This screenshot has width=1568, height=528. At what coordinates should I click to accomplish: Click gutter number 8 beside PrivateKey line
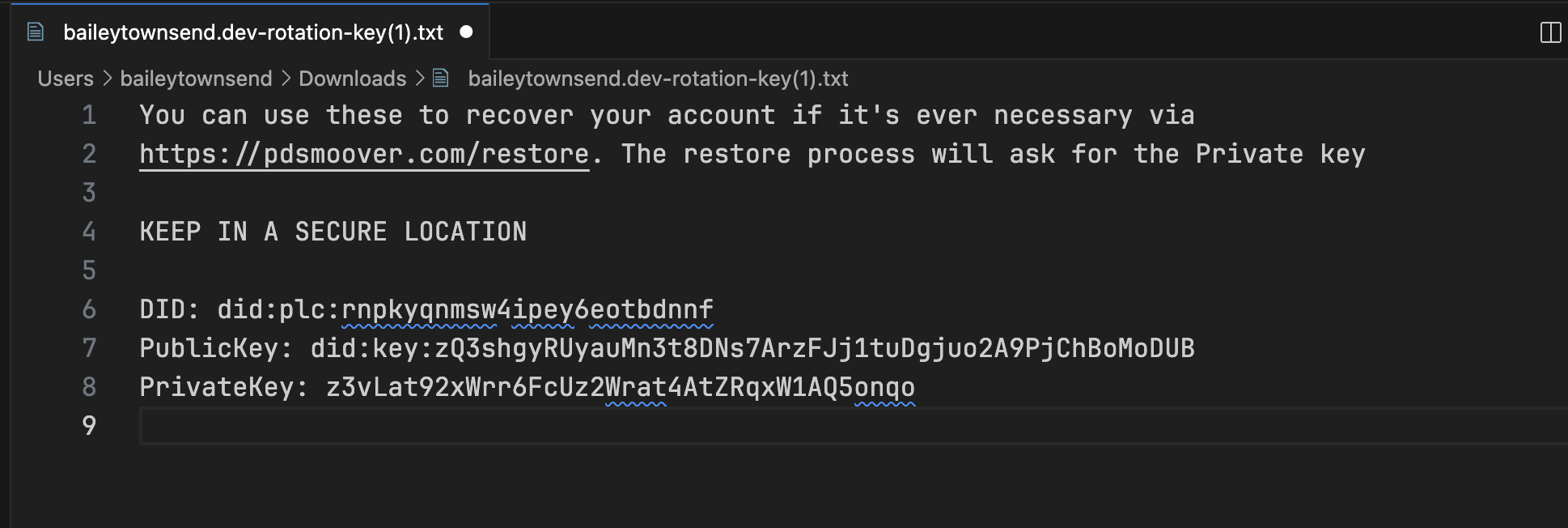[x=89, y=387]
